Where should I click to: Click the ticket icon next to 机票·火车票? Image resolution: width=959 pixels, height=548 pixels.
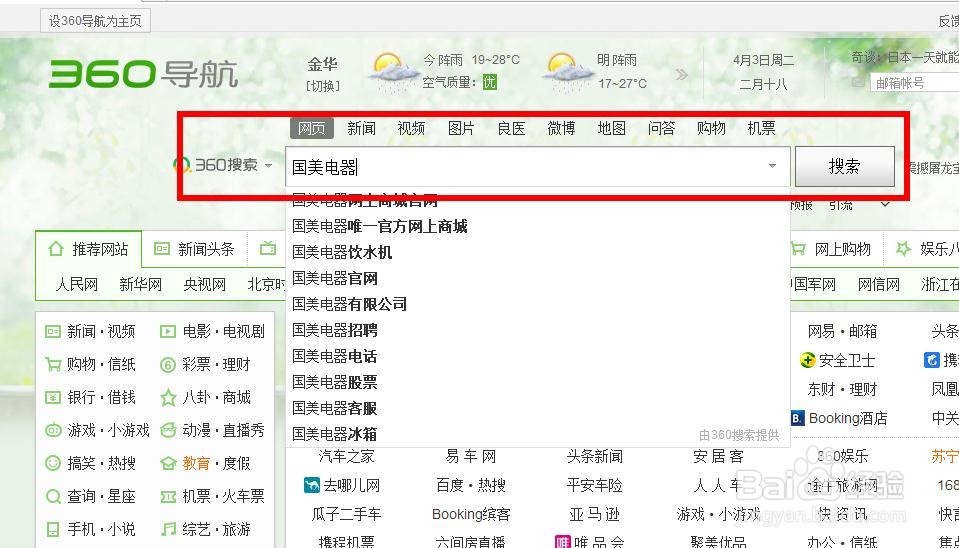(x=168, y=497)
